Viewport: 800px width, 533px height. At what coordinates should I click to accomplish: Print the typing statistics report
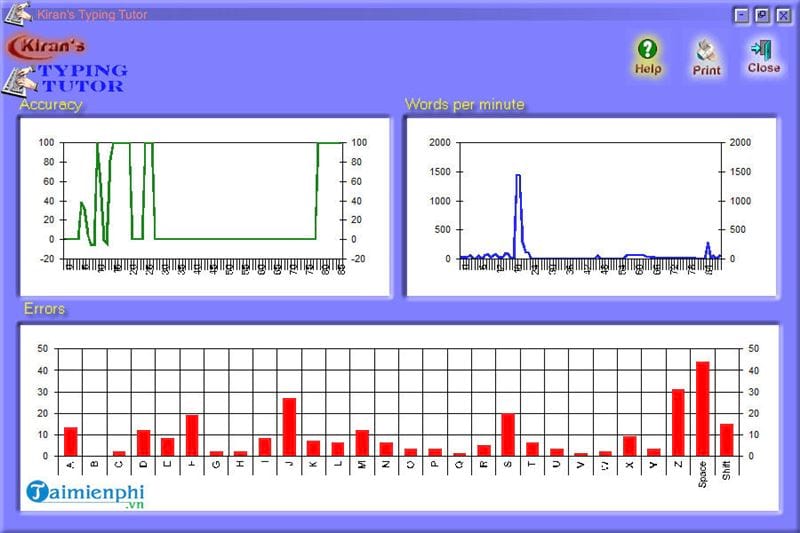tap(706, 58)
